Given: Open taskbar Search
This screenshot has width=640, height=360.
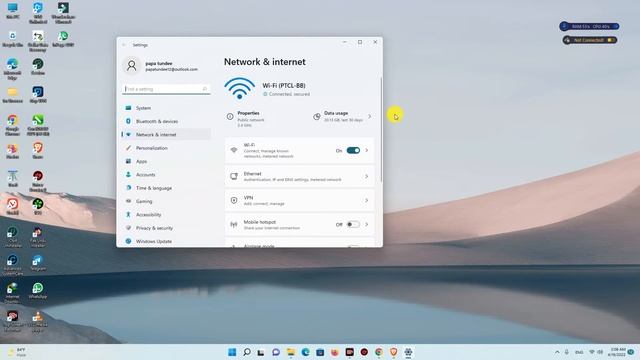Looking at the screenshot, I should (x=247, y=352).
